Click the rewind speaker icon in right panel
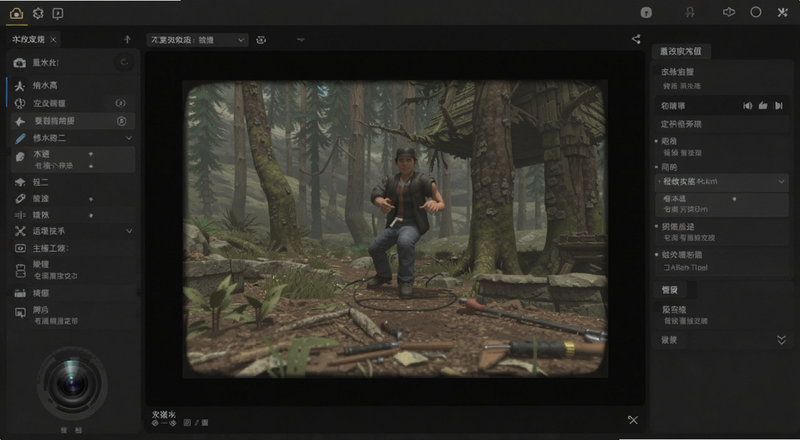This screenshot has width=800, height=440. [747, 106]
